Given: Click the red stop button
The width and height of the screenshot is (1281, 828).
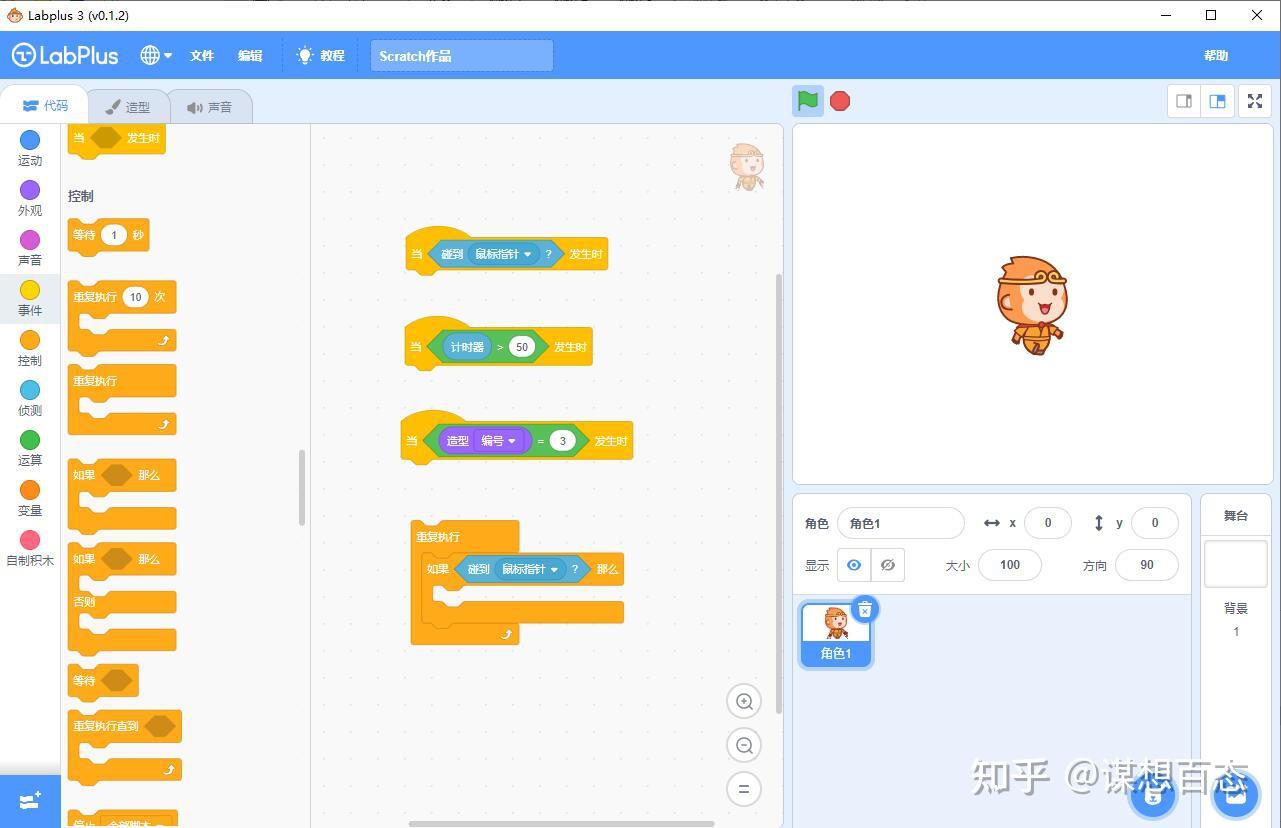Looking at the screenshot, I should point(839,100).
